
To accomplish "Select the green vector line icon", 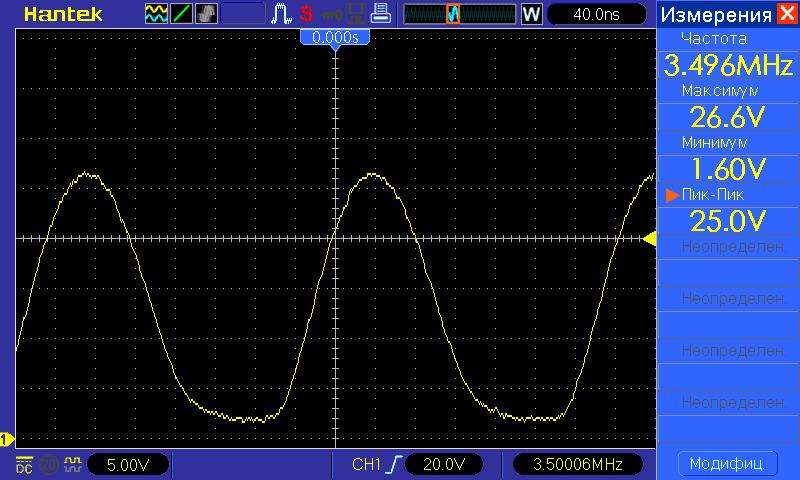I will point(182,14).
